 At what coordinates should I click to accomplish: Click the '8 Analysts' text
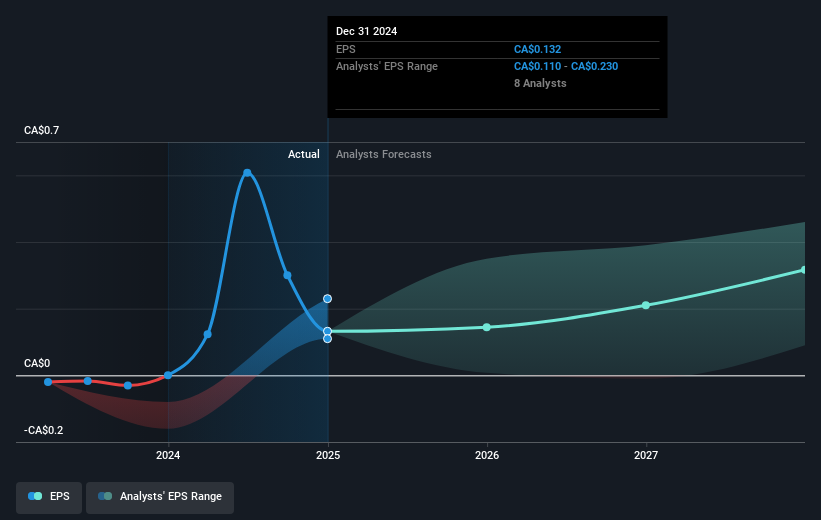pos(540,83)
